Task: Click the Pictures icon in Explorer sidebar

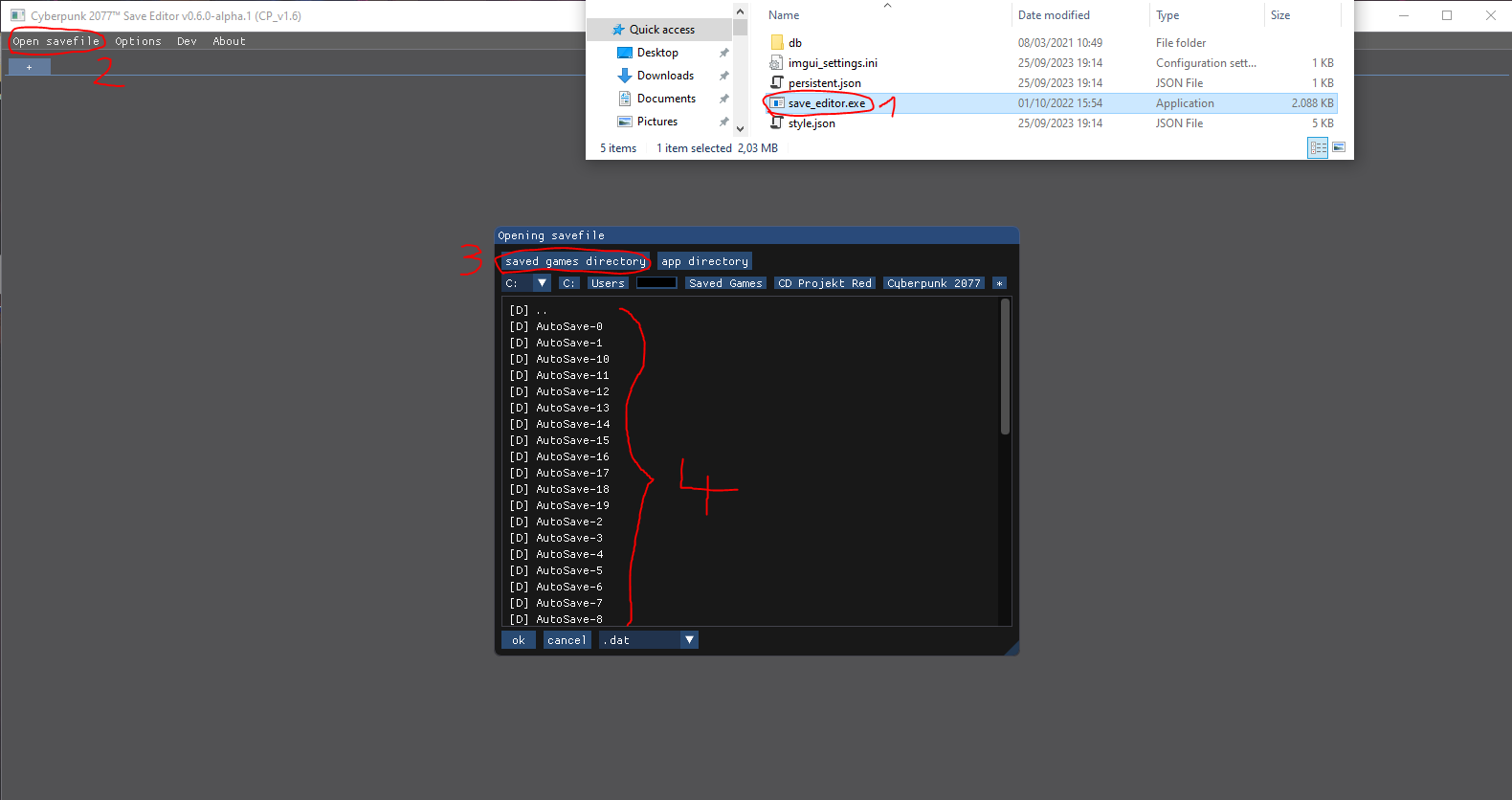Action: click(x=625, y=122)
